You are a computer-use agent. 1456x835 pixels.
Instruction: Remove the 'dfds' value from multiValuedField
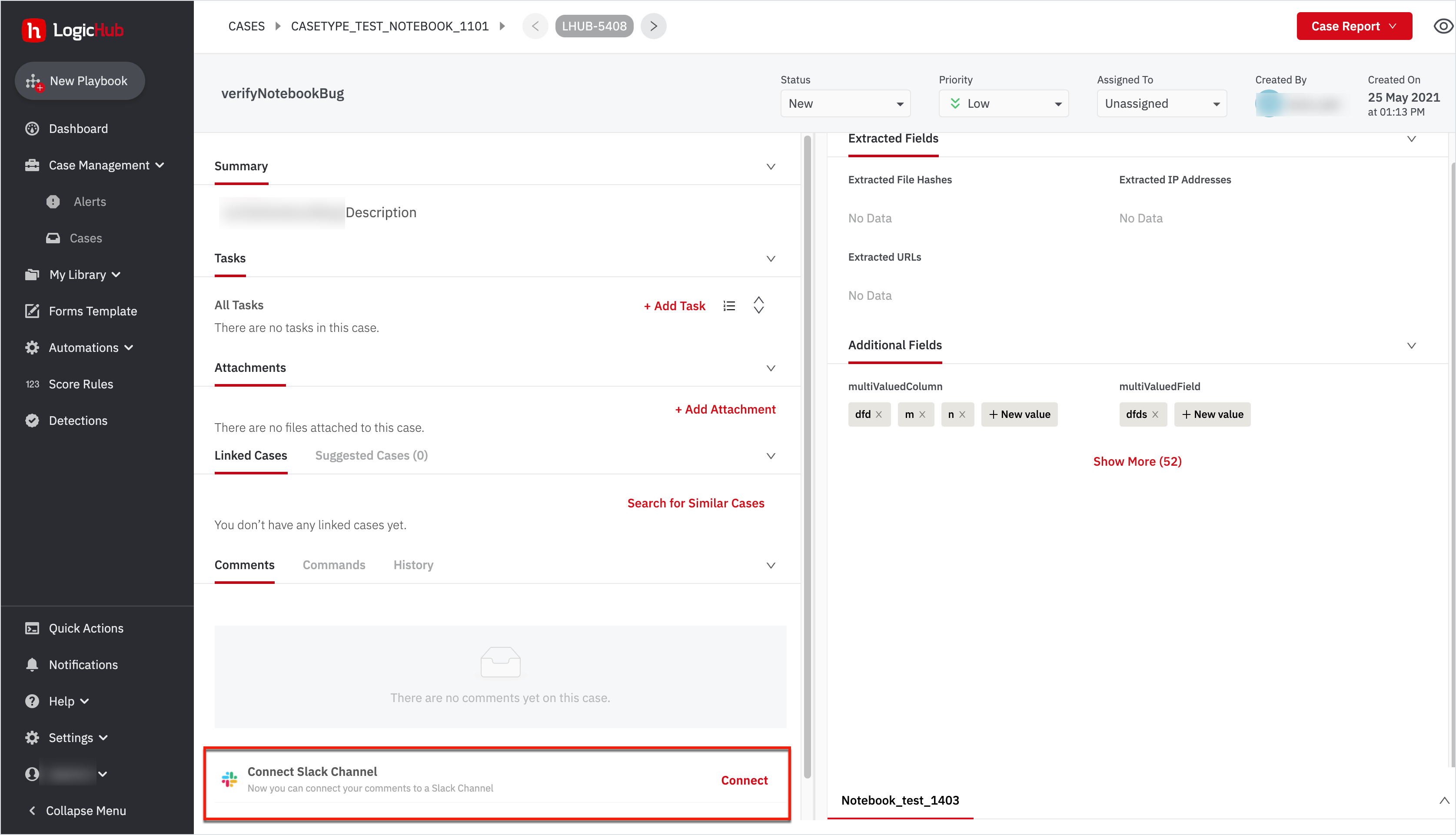coord(1155,414)
